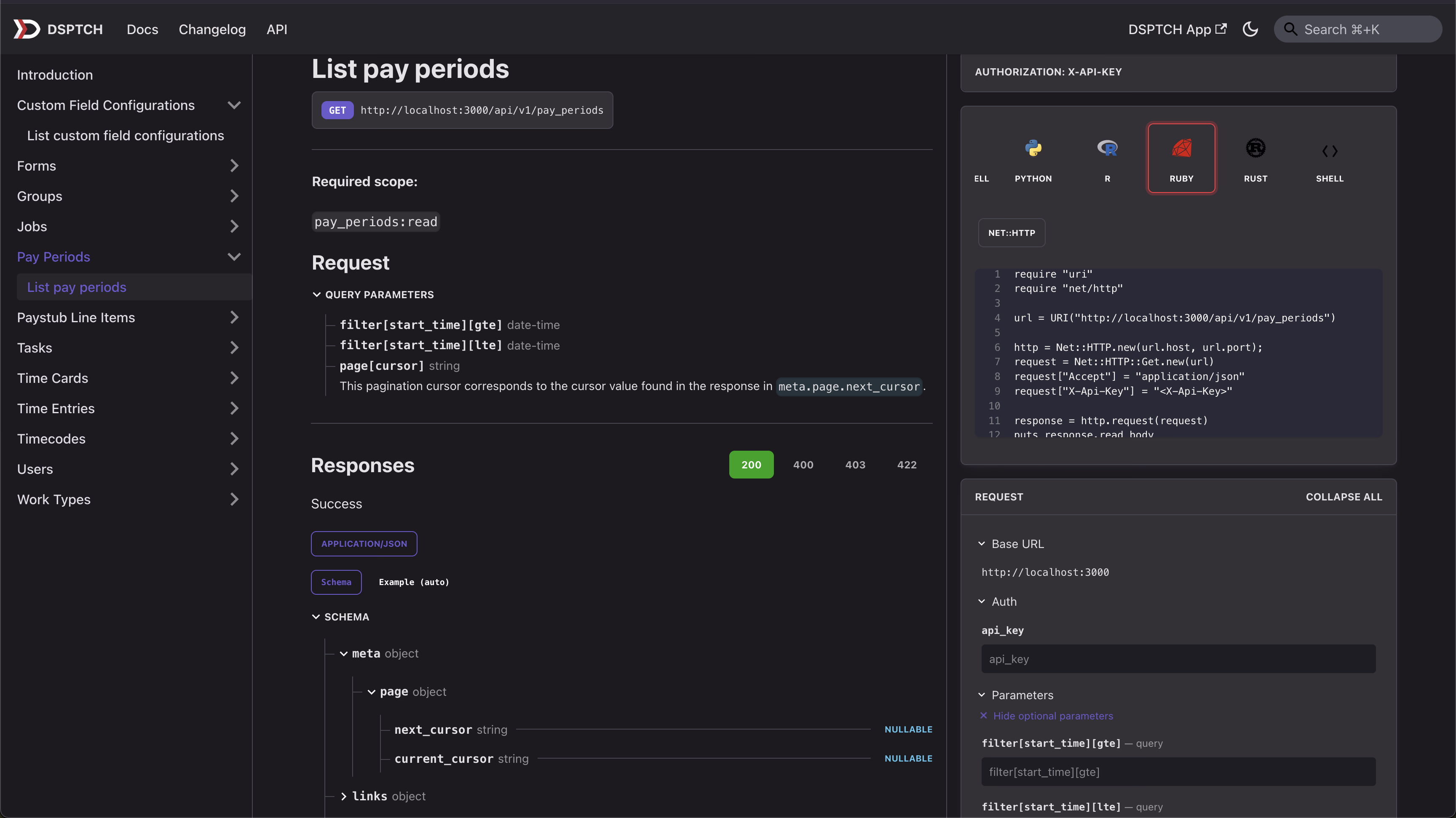Click the search magnifier icon
This screenshot has height=818, width=1456.
(x=1290, y=29)
